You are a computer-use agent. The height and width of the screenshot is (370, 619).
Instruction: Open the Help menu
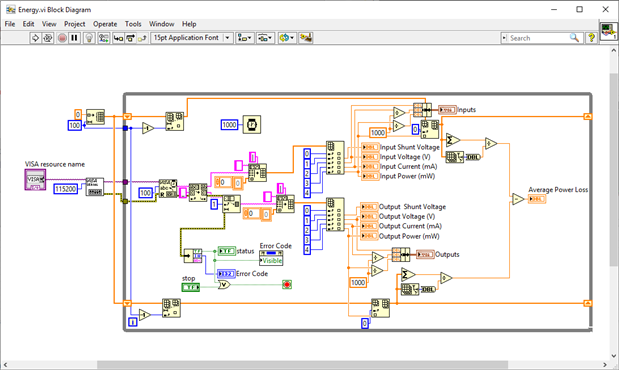(189, 24)
